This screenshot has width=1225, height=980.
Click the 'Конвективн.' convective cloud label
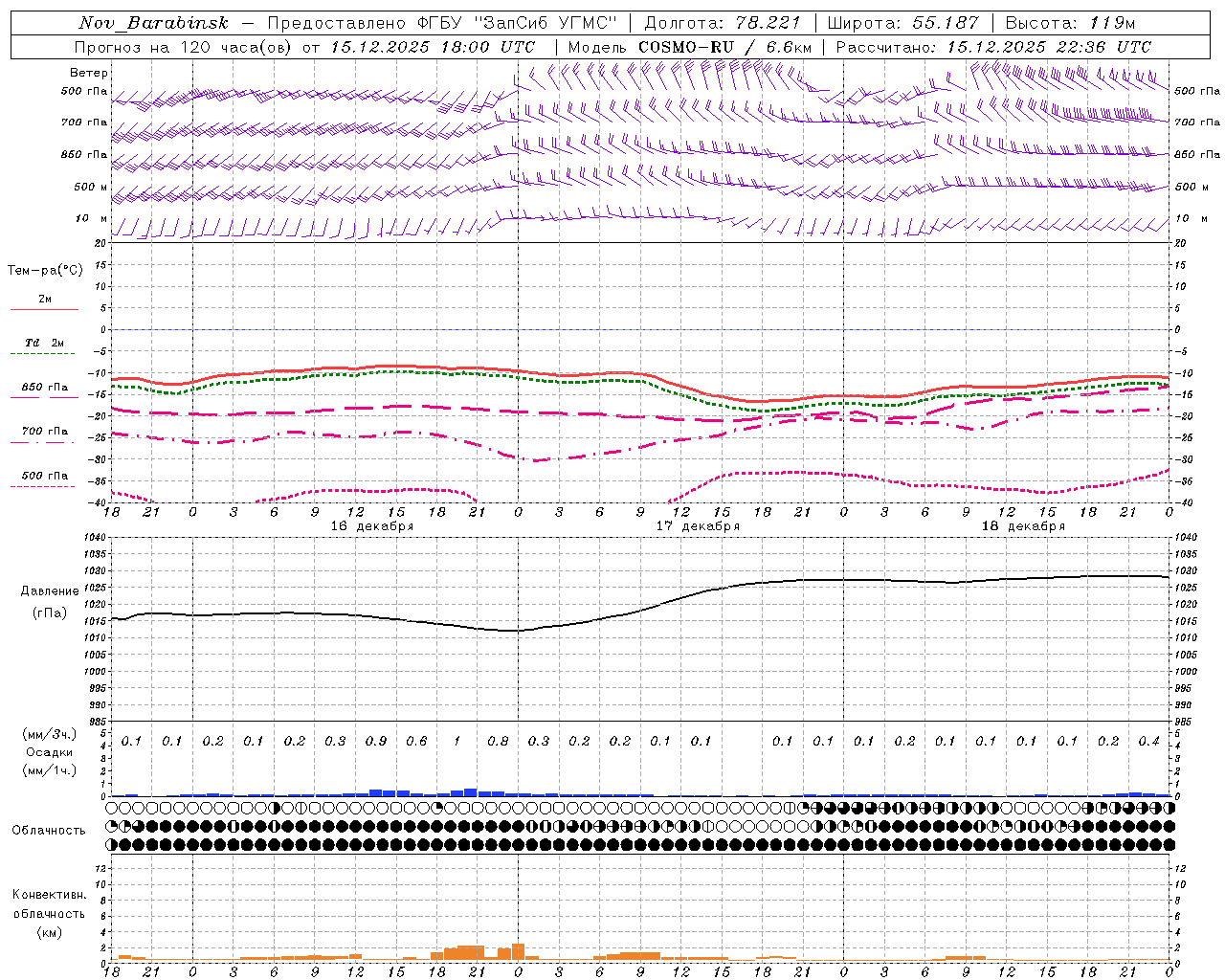click(49, 895)
